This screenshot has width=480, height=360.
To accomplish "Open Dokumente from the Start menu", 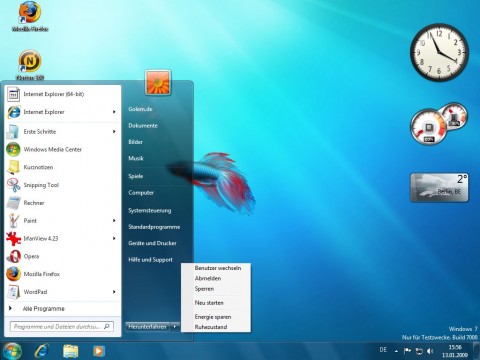I will coord(143,126).
